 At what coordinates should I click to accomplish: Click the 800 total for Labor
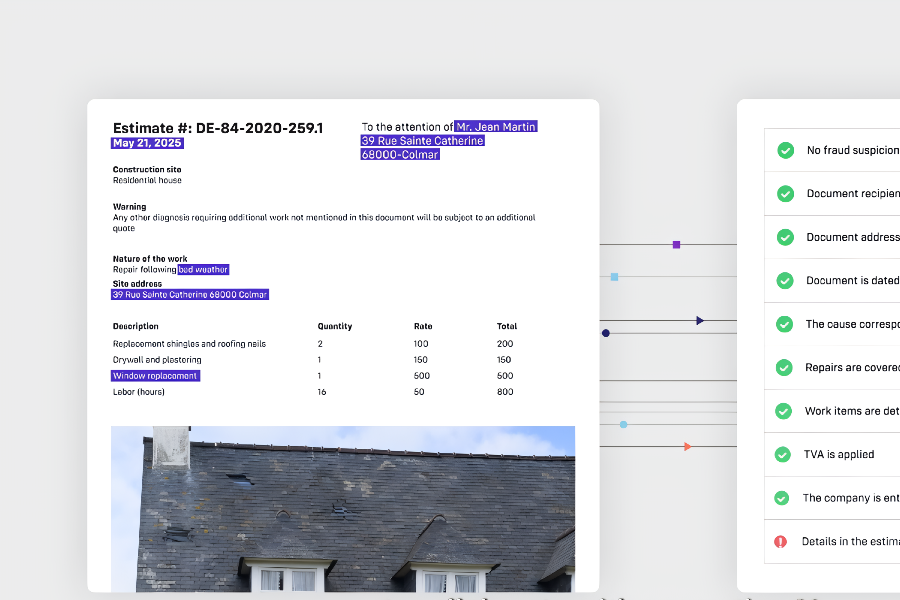(x=505, y=392)
